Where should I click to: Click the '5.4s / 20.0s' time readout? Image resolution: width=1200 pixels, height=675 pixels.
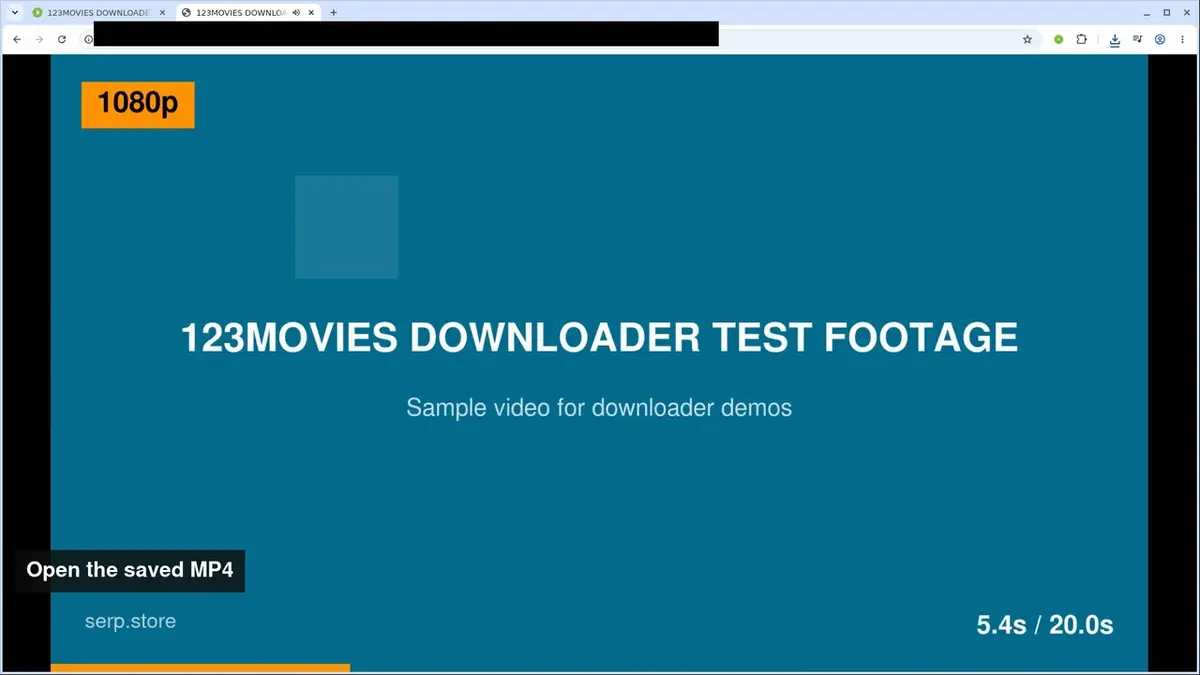[x=1045, y=625]
